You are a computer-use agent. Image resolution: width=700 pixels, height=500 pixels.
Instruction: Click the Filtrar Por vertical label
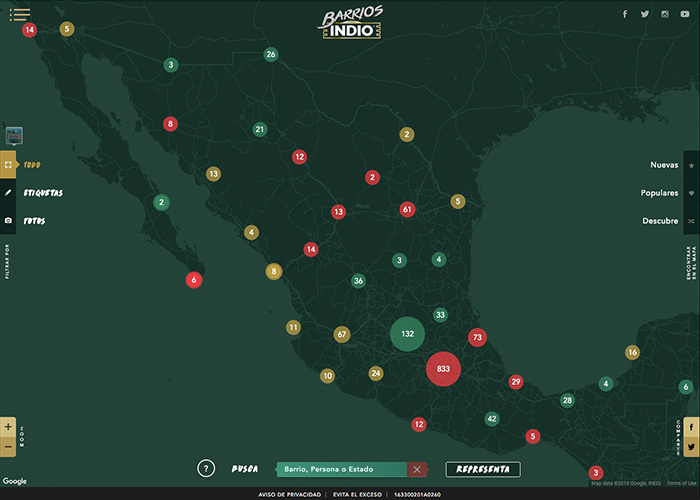7,262
